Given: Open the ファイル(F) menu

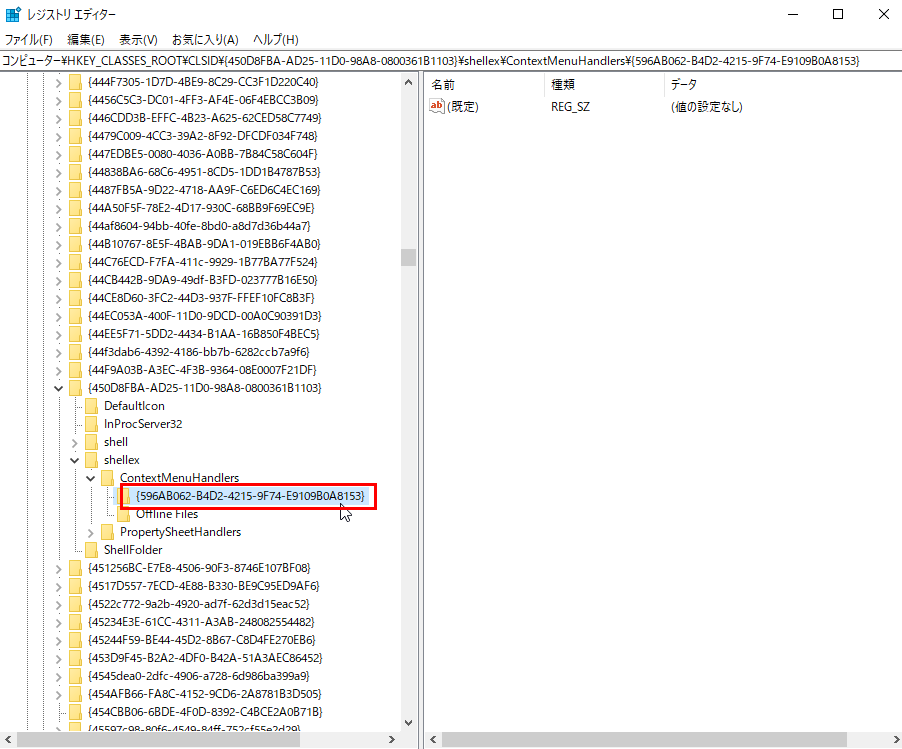Looking at the screenshot, I should pyautogui.click(x=29, y=40).
